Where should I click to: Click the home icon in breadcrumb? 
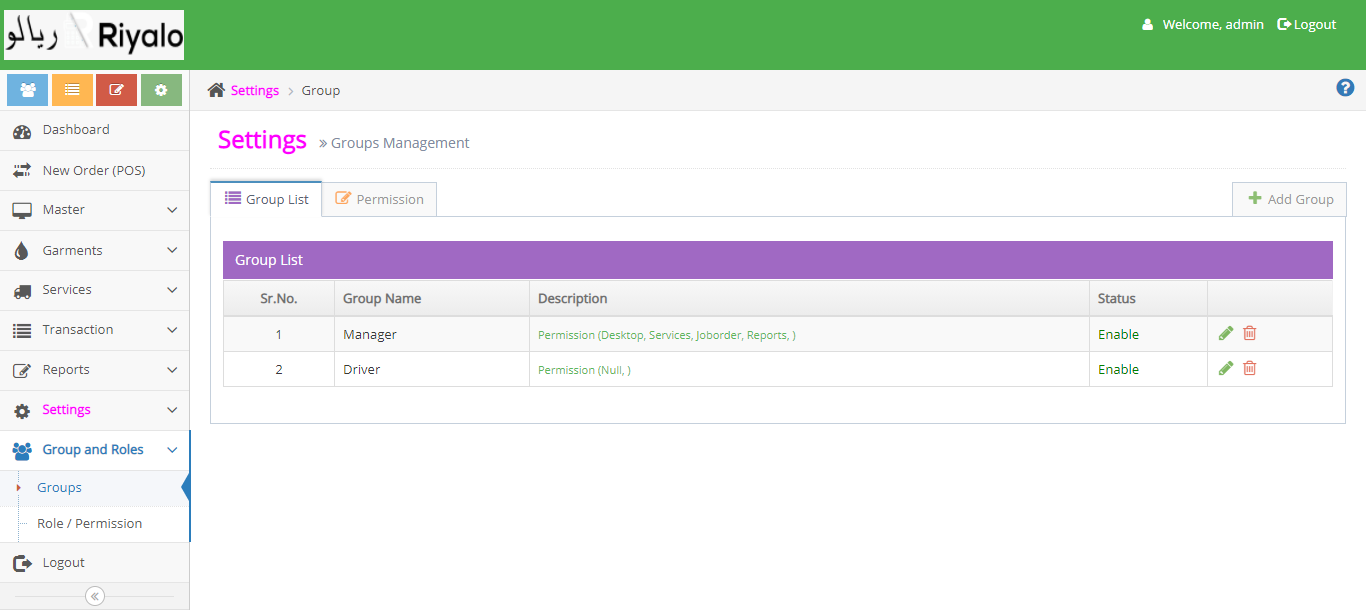coord(216,90)
